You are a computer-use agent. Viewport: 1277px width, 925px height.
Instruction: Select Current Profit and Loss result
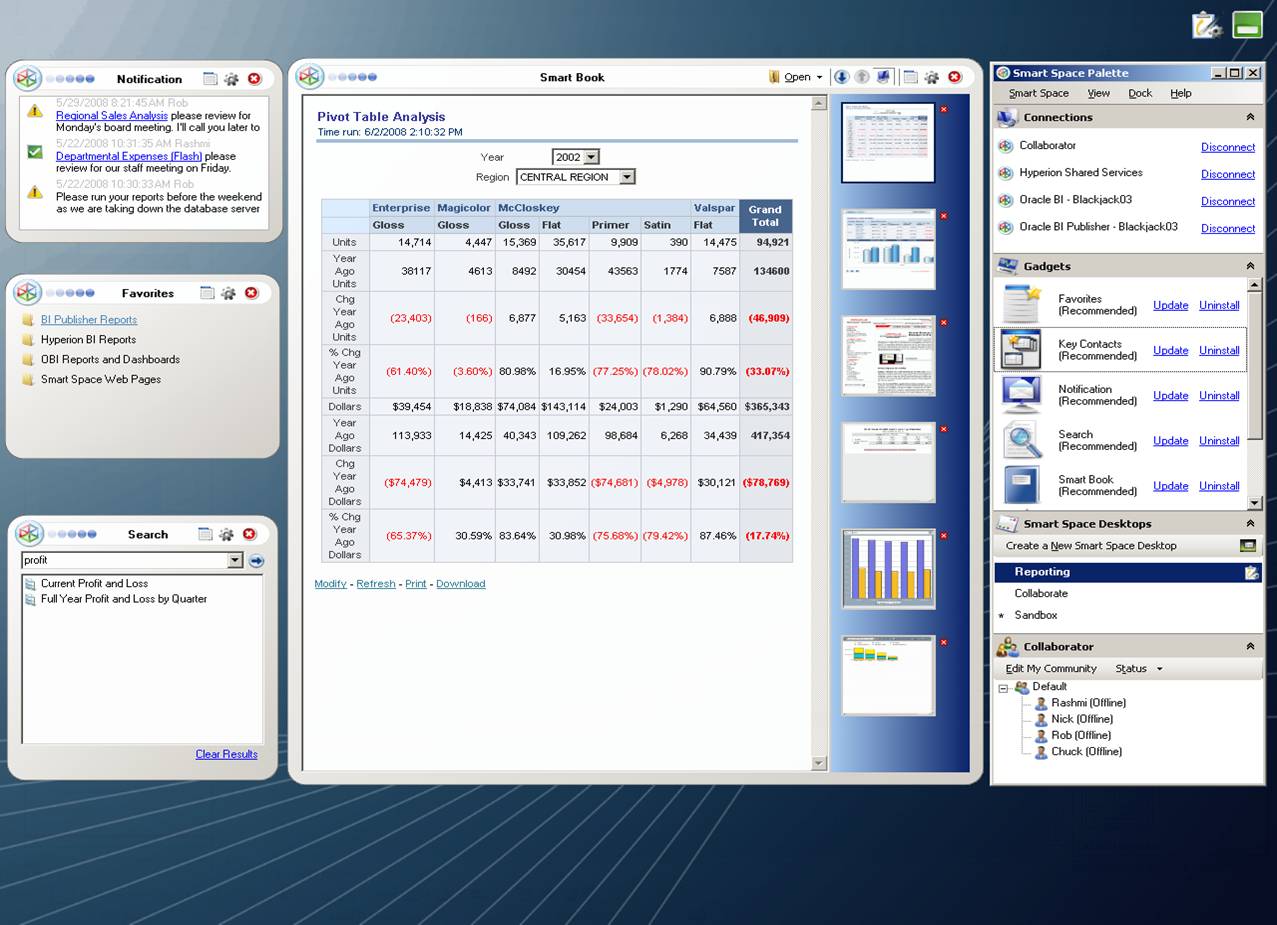coord(94,584)
